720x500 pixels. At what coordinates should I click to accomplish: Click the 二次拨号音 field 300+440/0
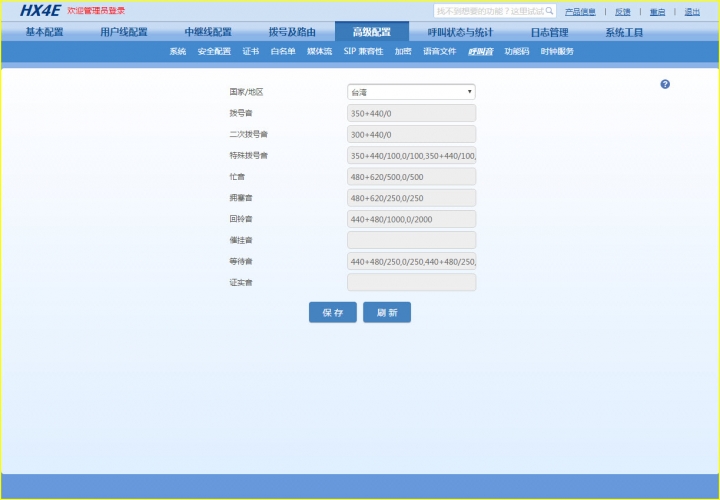pyautogui.click(x=411, y=134)
